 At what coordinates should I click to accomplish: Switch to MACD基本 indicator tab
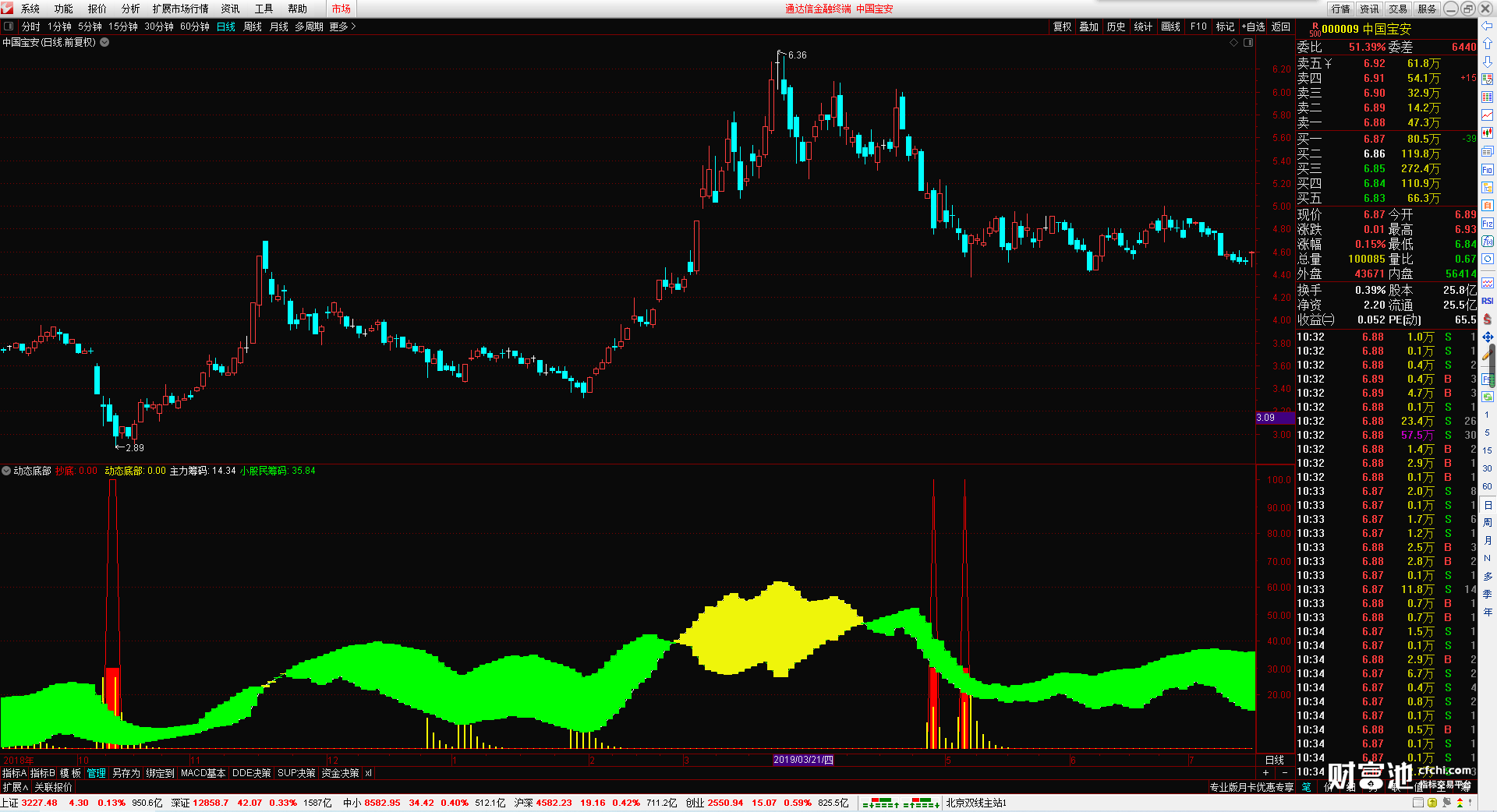point(203,773)
